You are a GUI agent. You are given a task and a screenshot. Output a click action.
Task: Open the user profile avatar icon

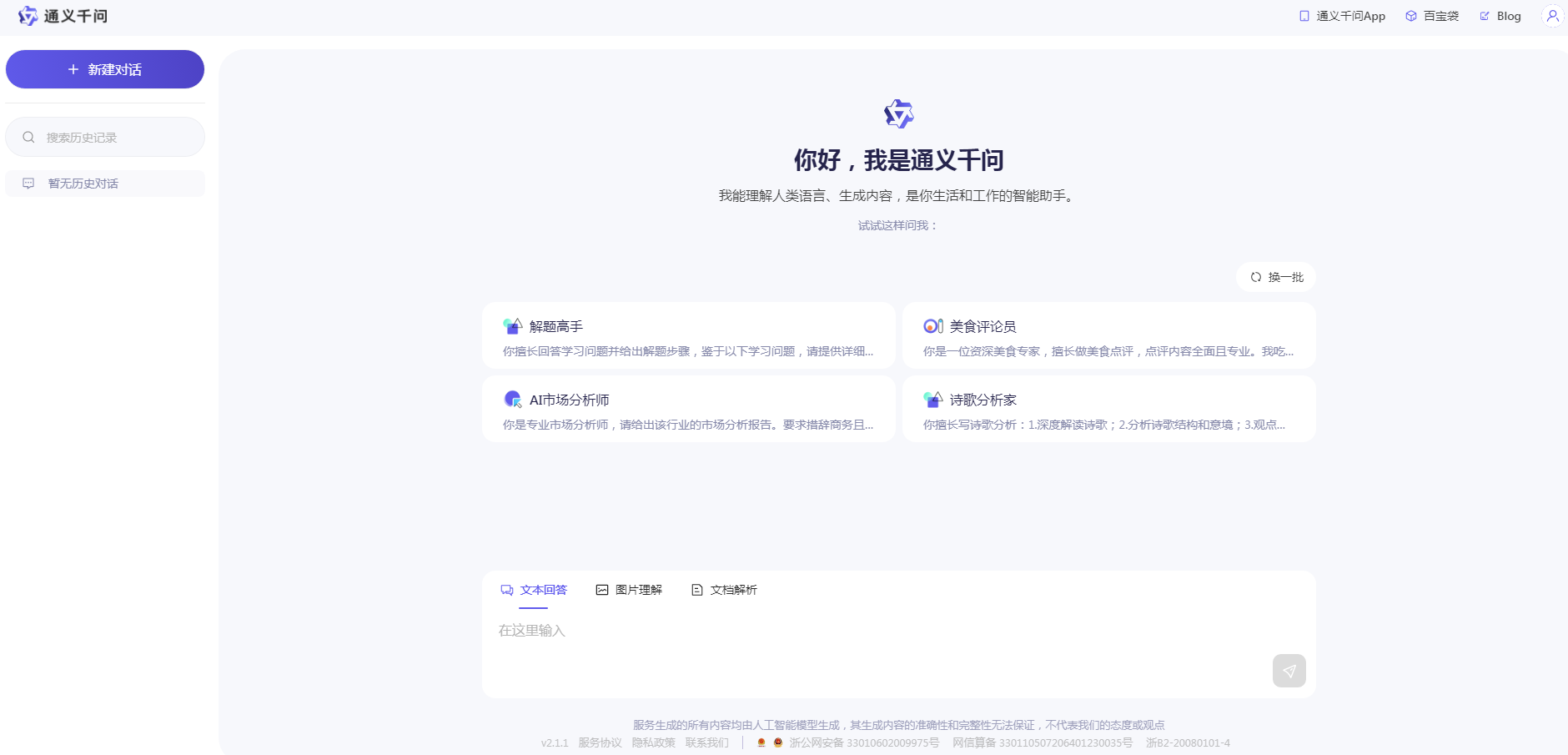click(x=1552, y=16)
